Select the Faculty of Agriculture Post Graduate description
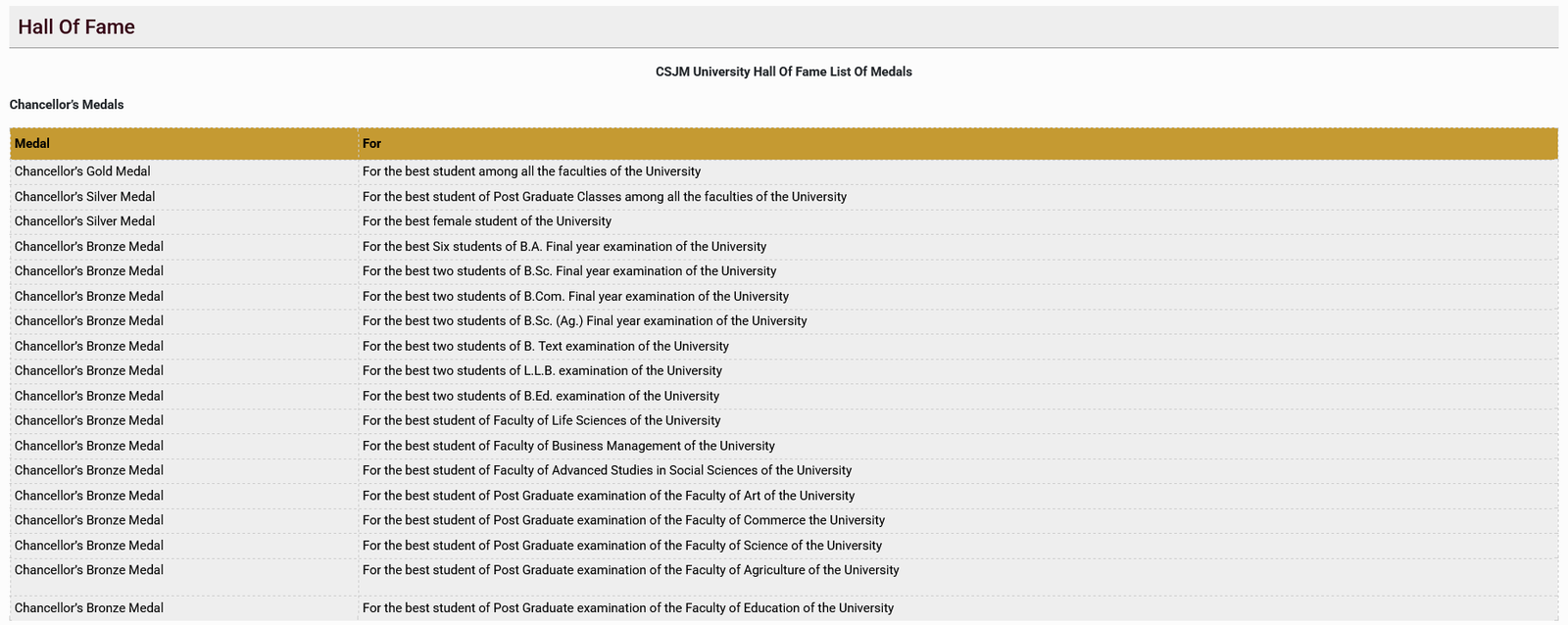Screen dimensions: 1568x625 click(630, 570)
